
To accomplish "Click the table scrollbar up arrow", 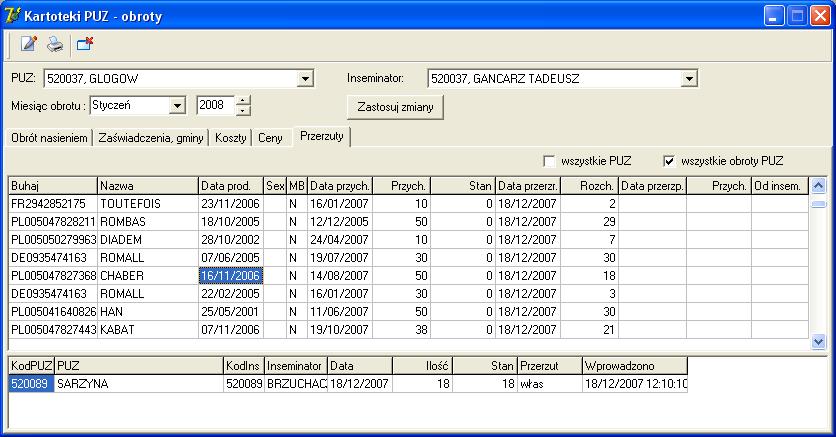I will tap(818, 185).
